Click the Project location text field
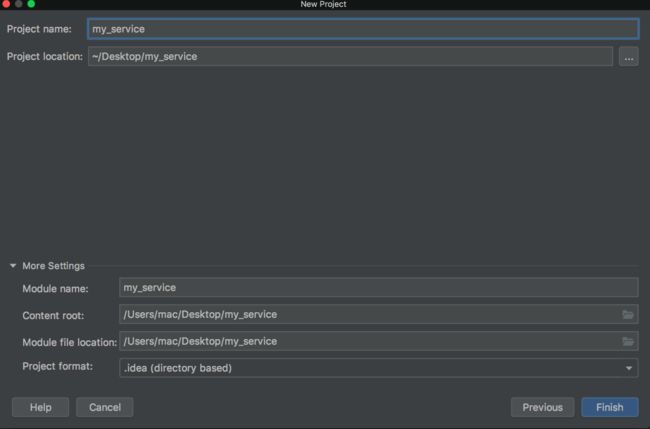Screen dimensions: 650x429 coord(350,56)
